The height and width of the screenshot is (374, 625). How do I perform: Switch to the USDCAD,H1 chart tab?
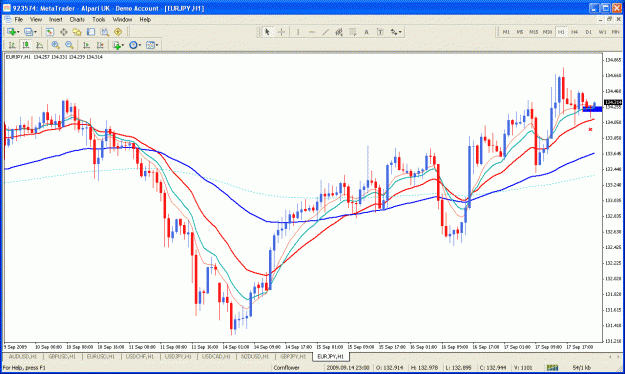216,356
